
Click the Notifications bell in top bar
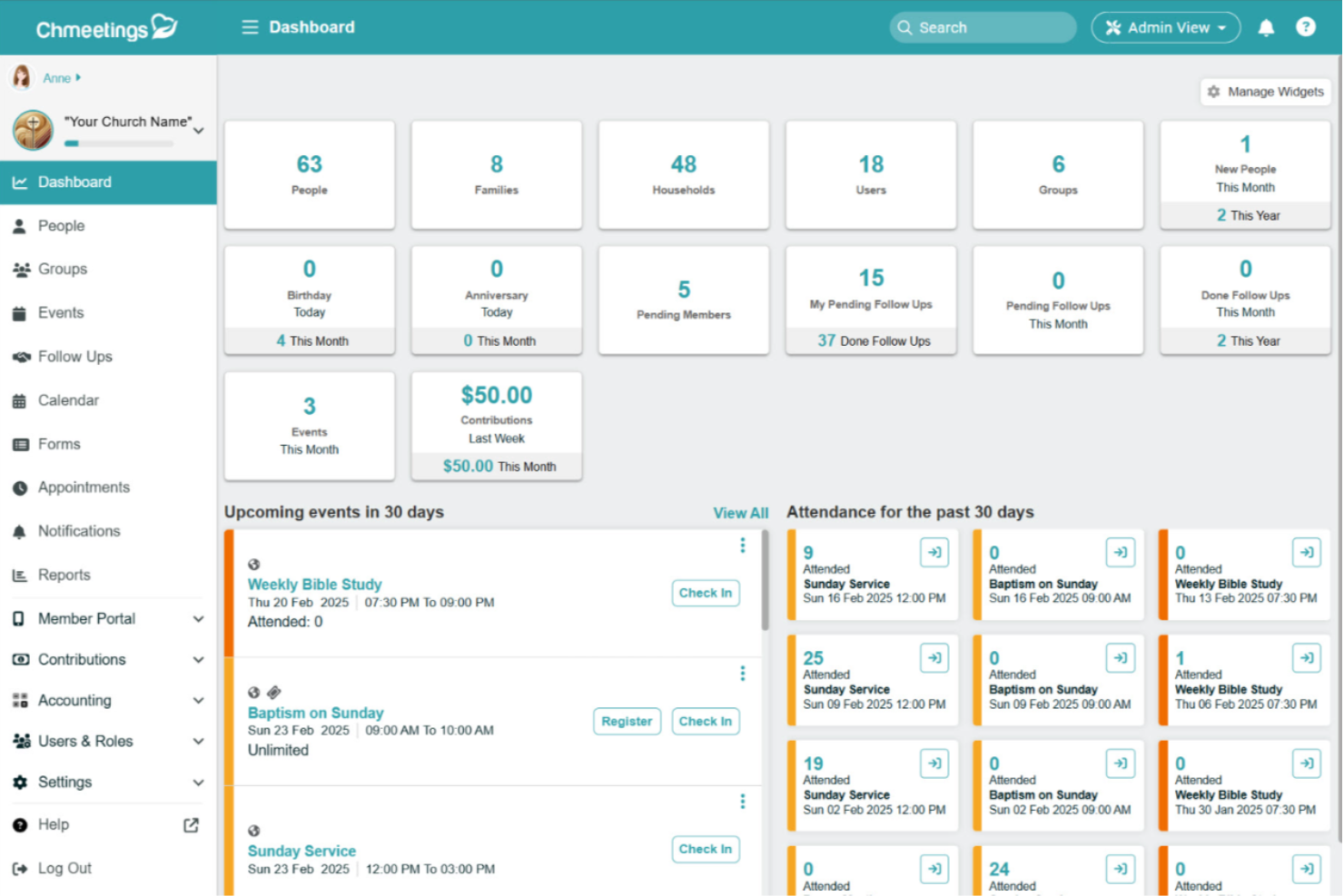tap(1266, 27)
